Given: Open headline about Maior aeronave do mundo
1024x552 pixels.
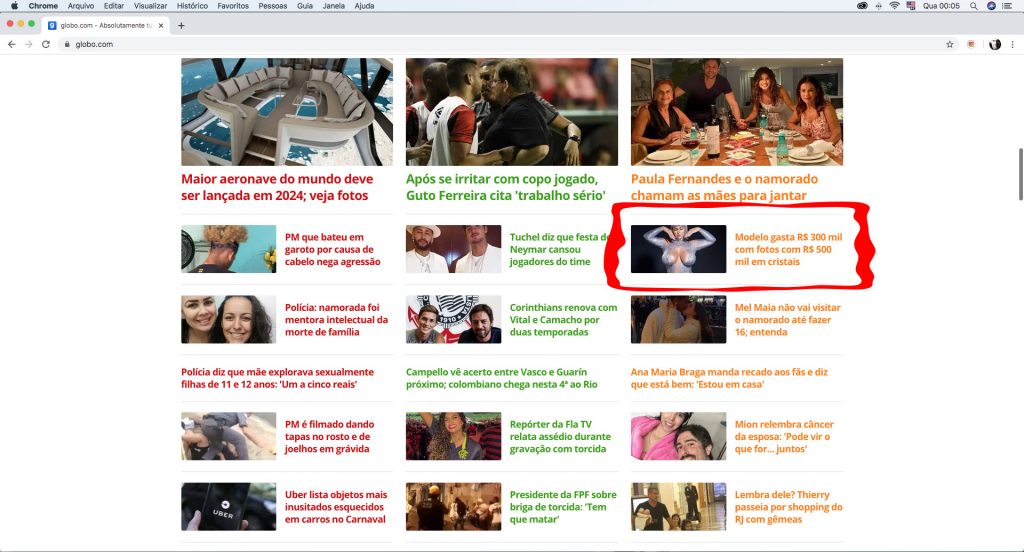Looking at the screenshot, I should 277,187.
